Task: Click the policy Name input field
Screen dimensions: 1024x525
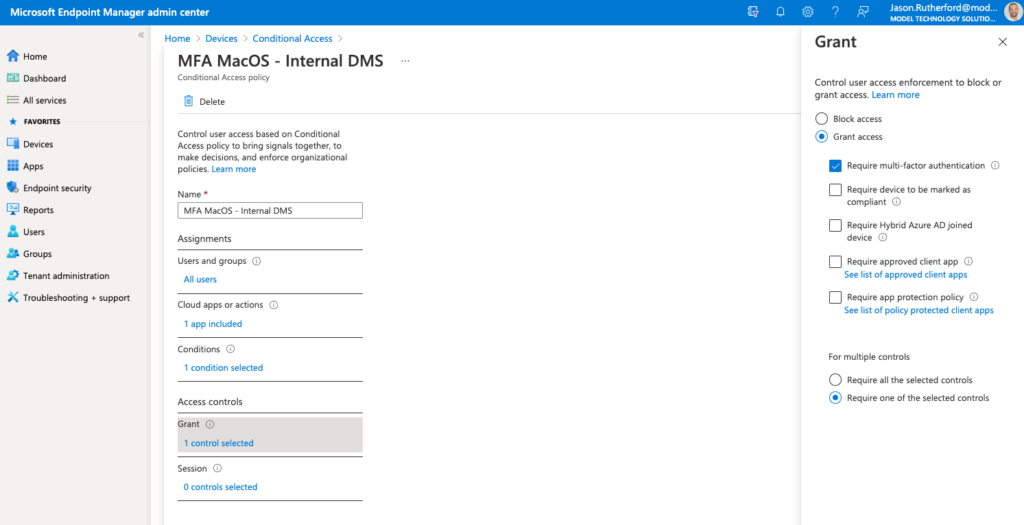Action: pos(270,210)
